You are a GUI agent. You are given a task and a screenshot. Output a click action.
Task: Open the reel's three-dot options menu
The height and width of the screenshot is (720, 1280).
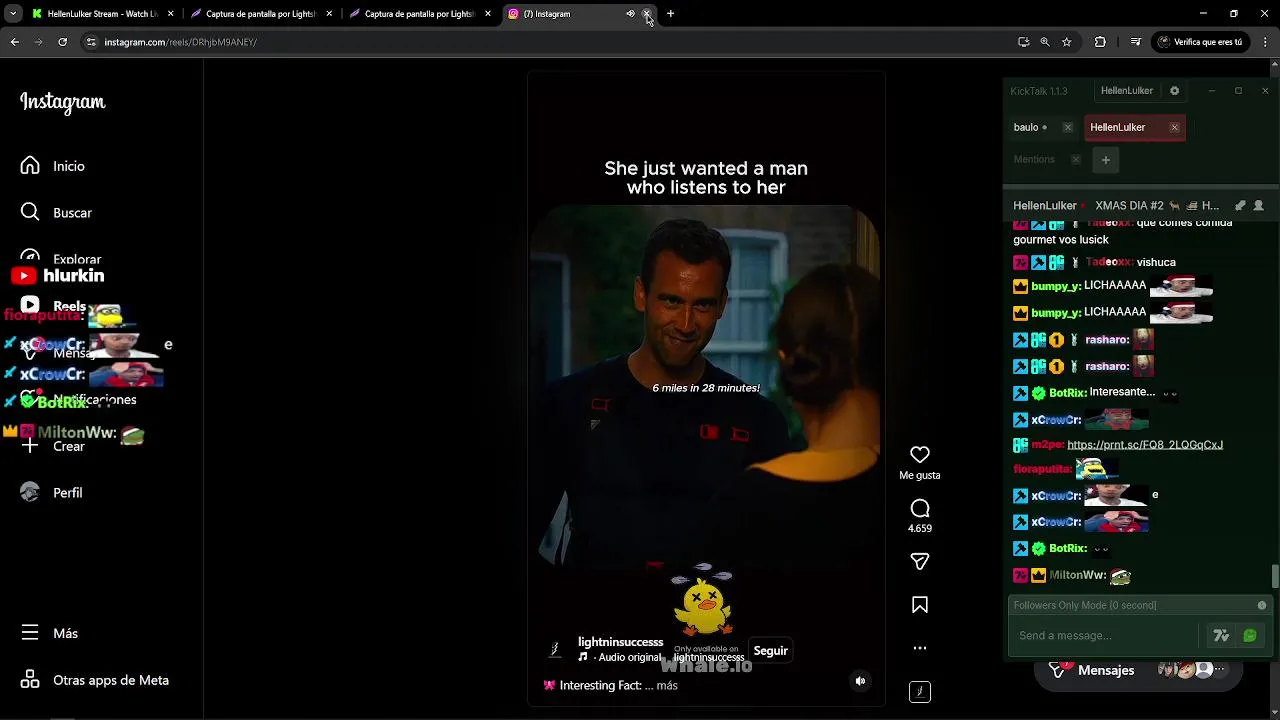pyautogui.click(x=920, y=648)
